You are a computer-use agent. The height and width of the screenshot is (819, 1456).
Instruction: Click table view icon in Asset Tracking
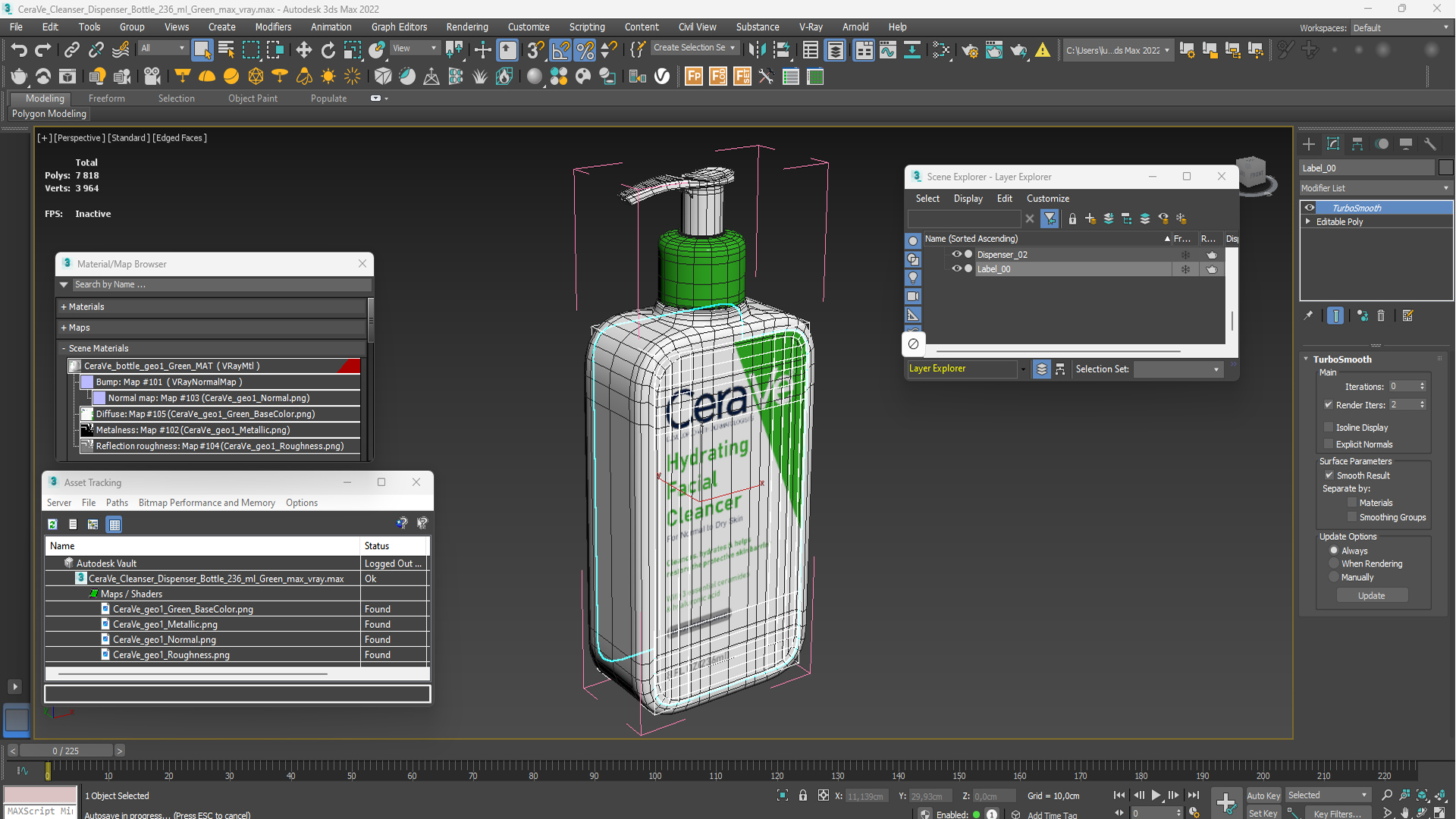click(x=114, y=524)
